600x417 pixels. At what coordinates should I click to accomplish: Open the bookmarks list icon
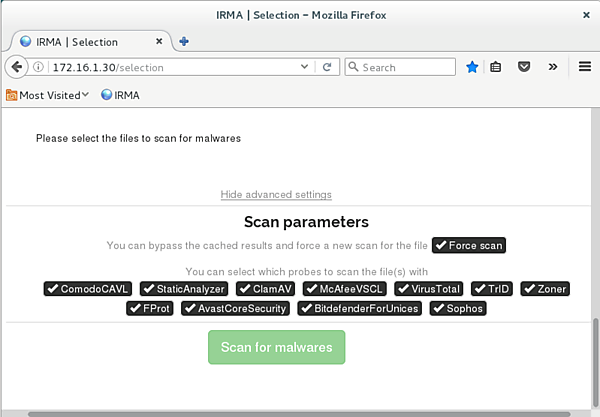tap(496, 67)
